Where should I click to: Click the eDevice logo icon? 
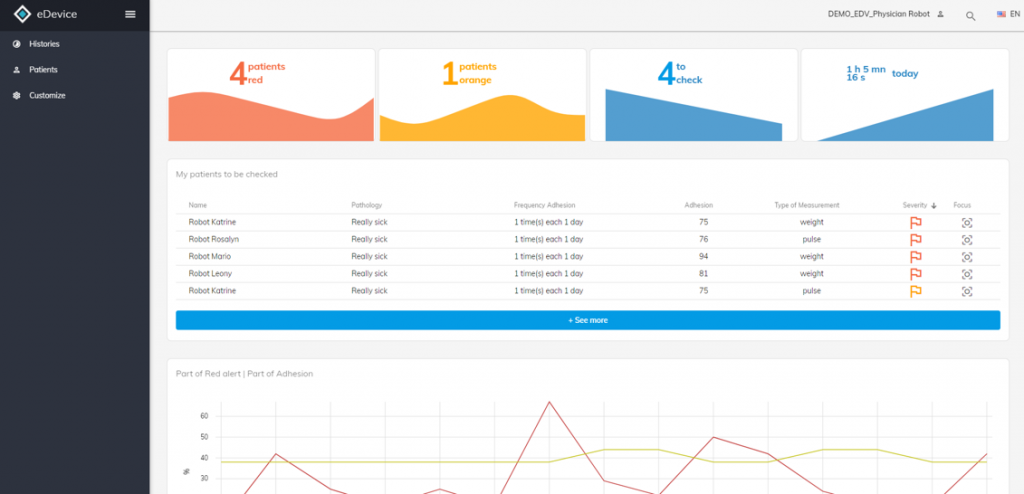point(23,14)
